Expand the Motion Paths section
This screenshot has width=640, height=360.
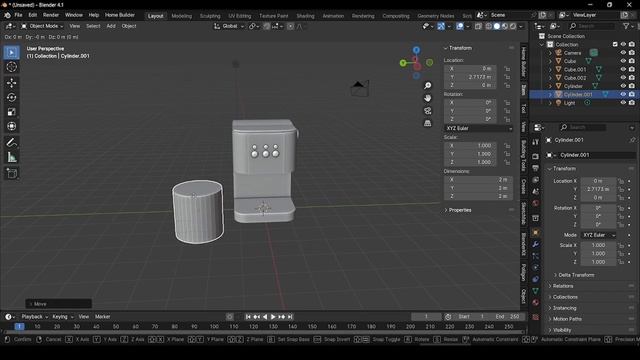pyautogui.click(x=567, y=319)
